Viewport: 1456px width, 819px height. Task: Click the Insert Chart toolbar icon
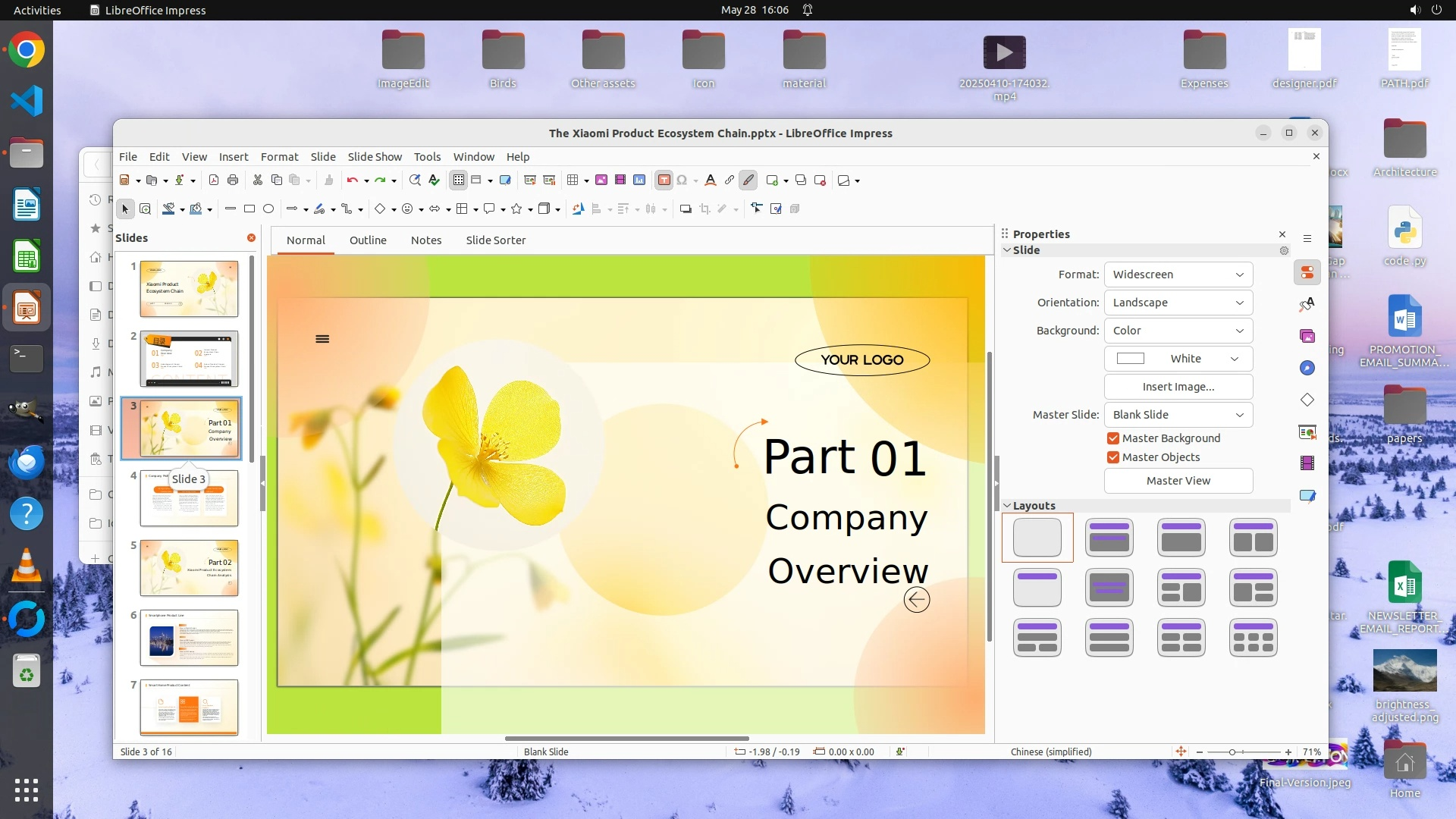(x=639, y=180)
